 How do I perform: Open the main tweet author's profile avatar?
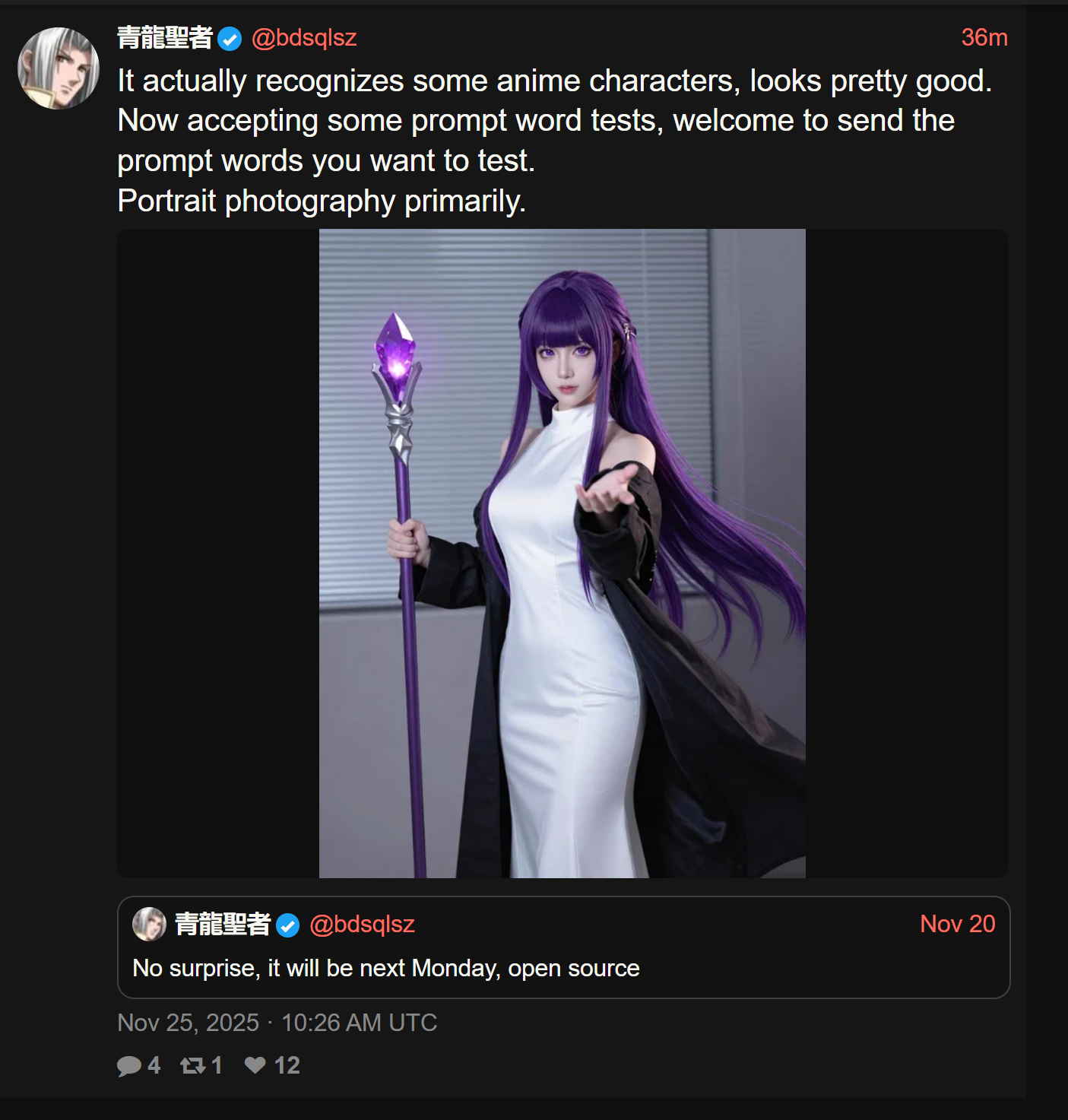point(59,68)
